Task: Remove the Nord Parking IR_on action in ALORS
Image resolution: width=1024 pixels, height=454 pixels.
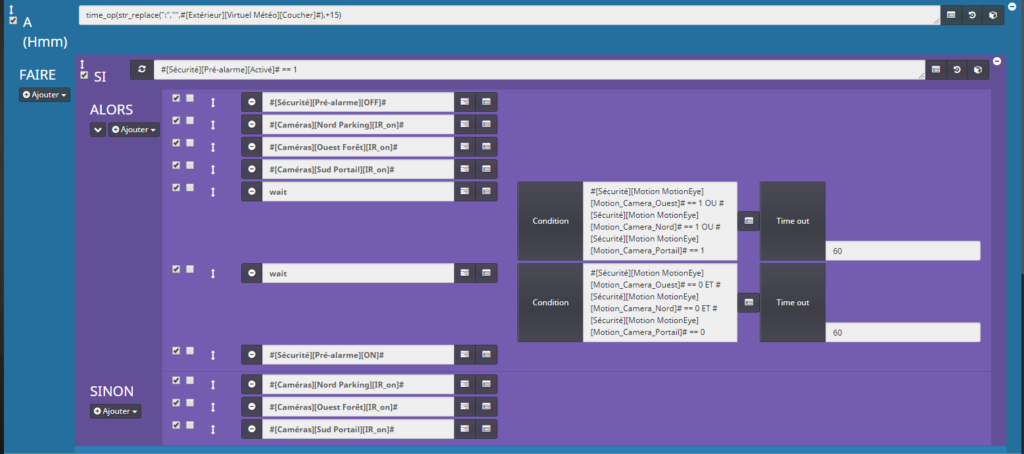Action: tap(251, 124)
